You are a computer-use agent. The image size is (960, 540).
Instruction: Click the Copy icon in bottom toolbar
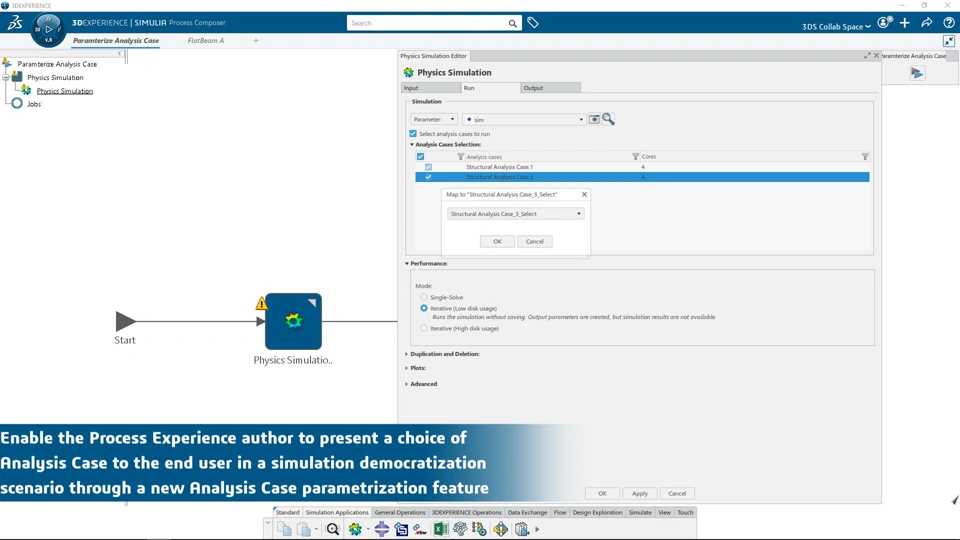[284, 529]
